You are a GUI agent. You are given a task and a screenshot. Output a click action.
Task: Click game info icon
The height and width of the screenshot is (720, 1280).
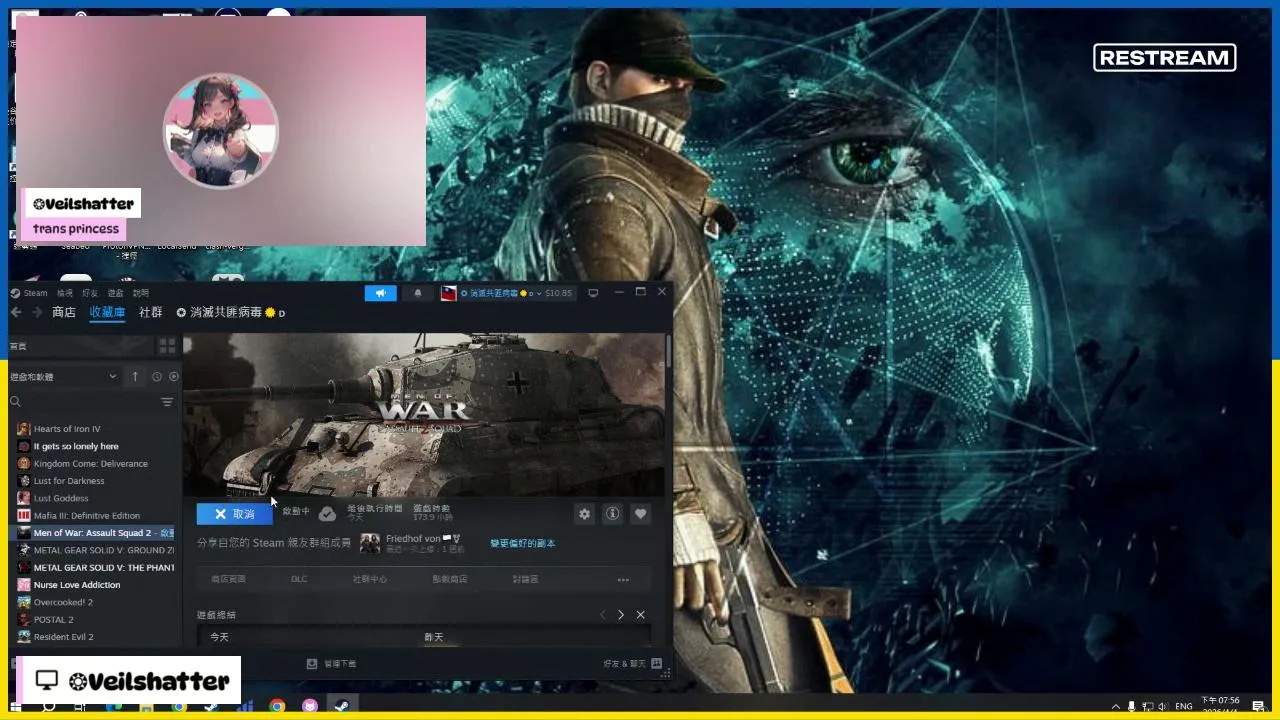(612, 514)
